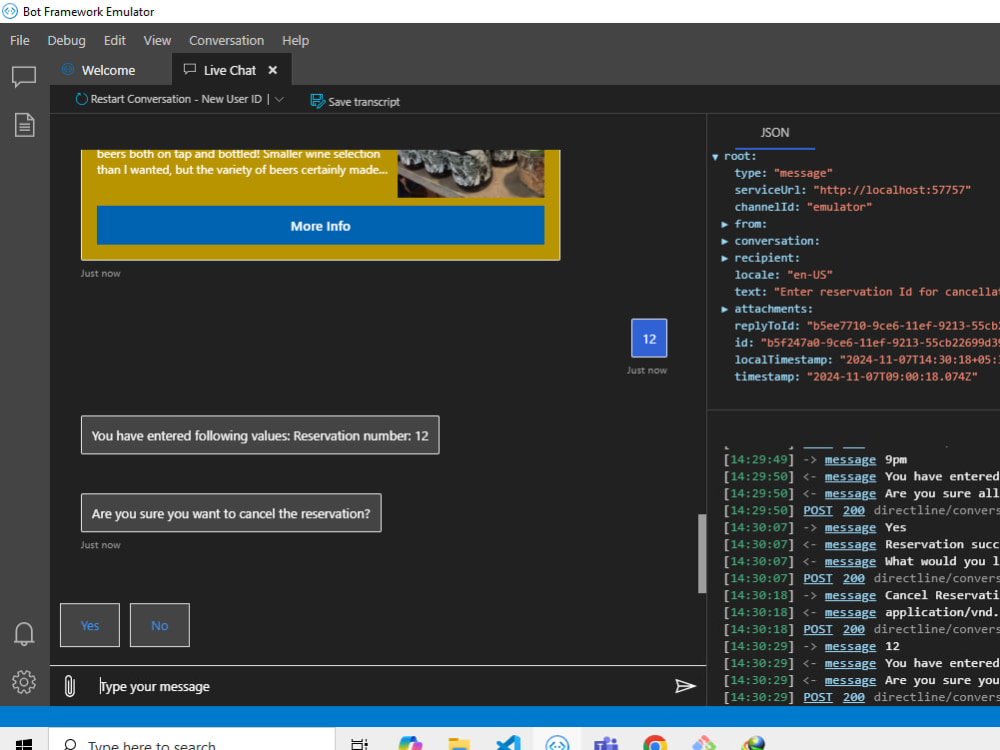Open the transcript explorer via document icon

point(23,124)
